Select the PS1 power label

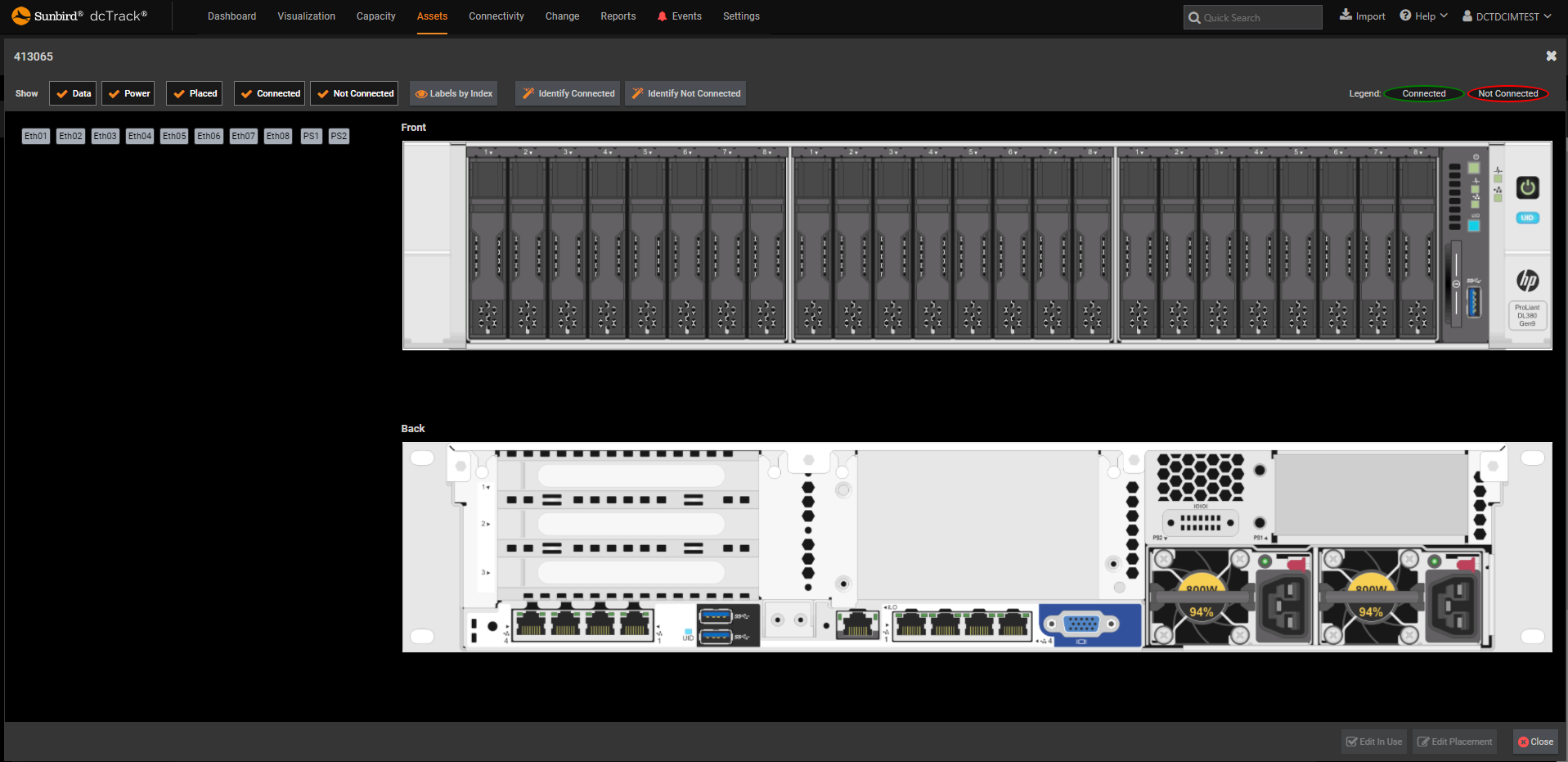click(311, 136)
